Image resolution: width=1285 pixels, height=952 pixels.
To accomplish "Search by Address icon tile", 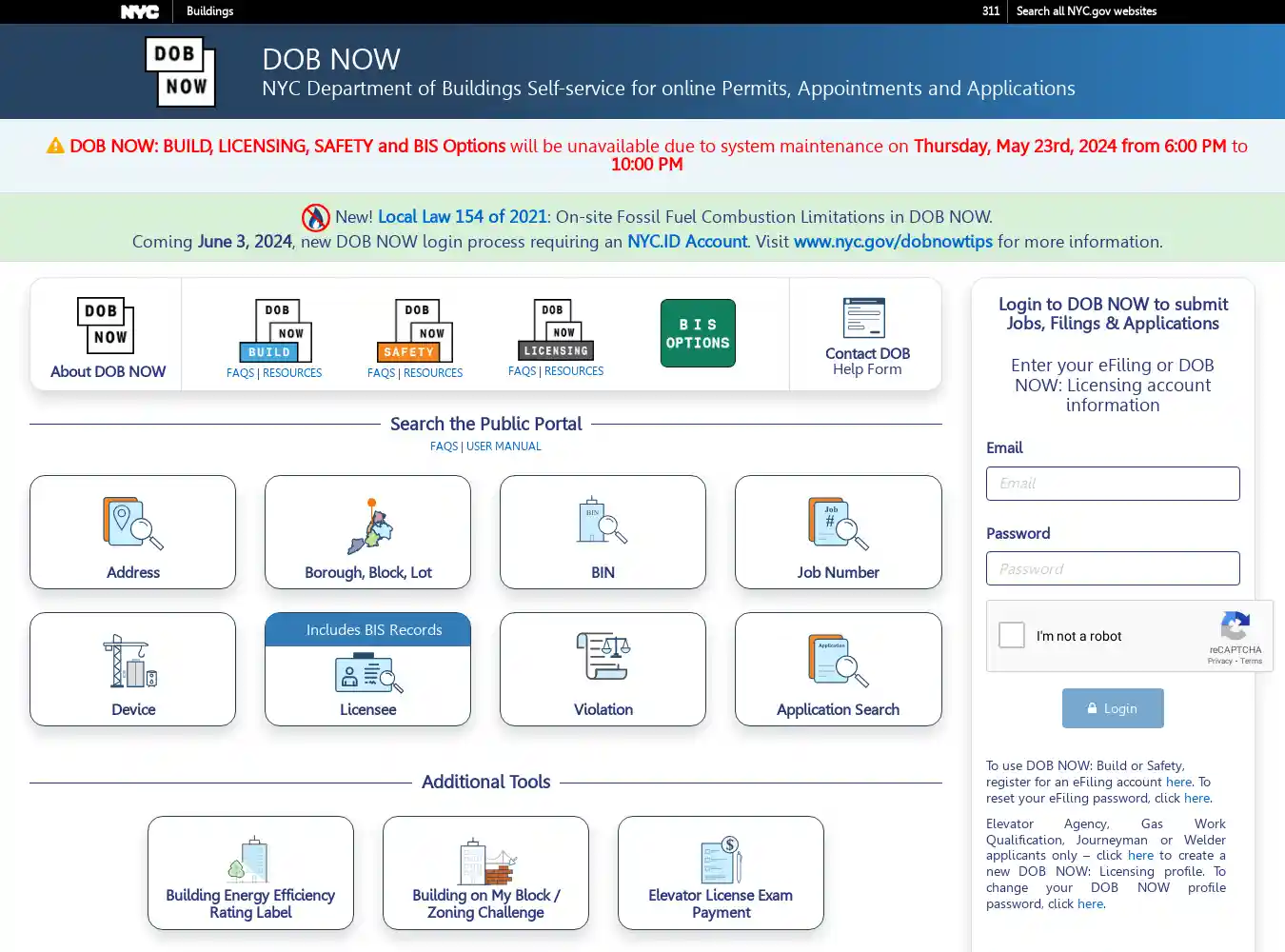I will [132, 523].
